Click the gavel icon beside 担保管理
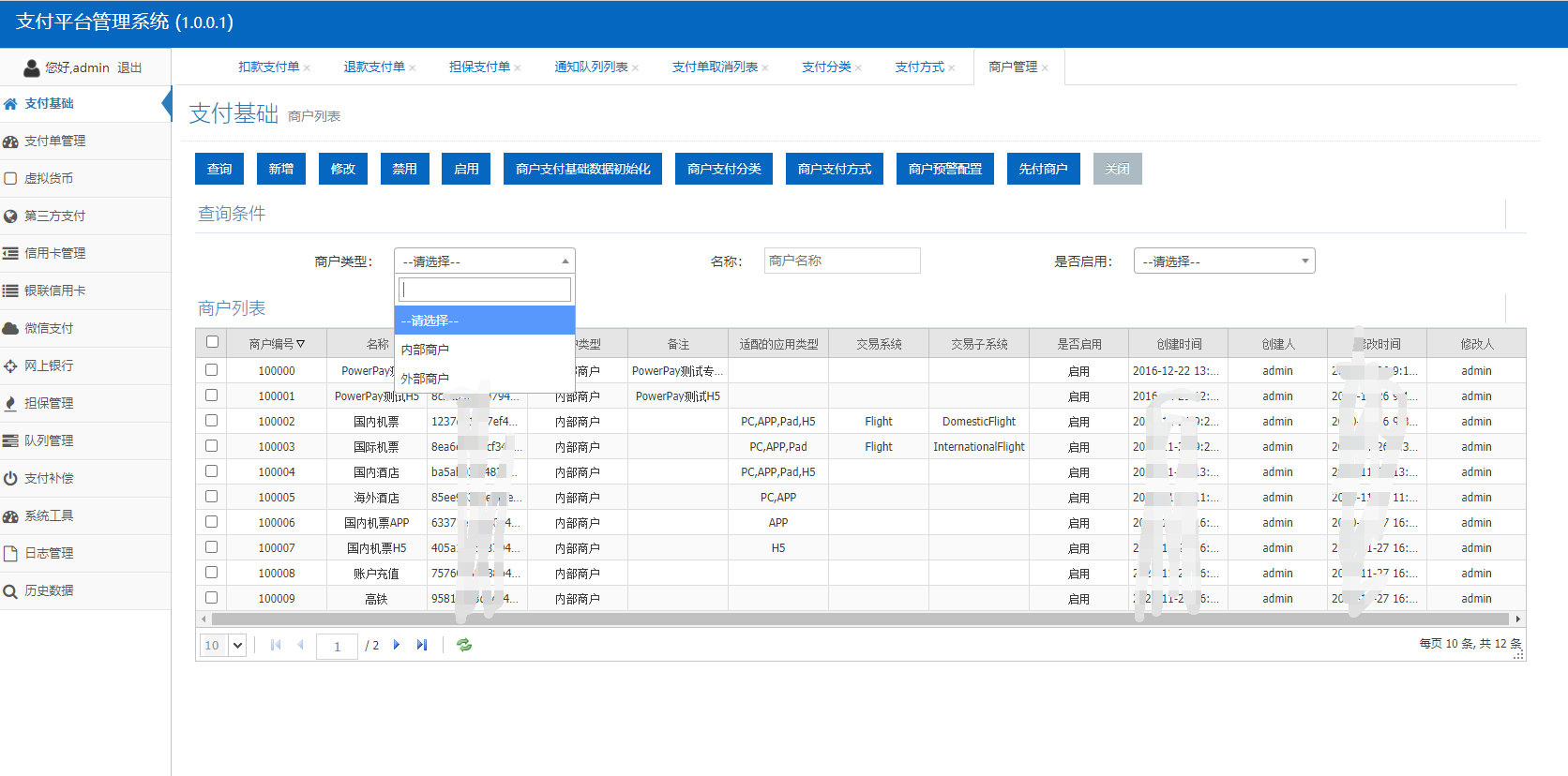The image size is (1568, 776). pyautogui.click(x=10, y=404)
